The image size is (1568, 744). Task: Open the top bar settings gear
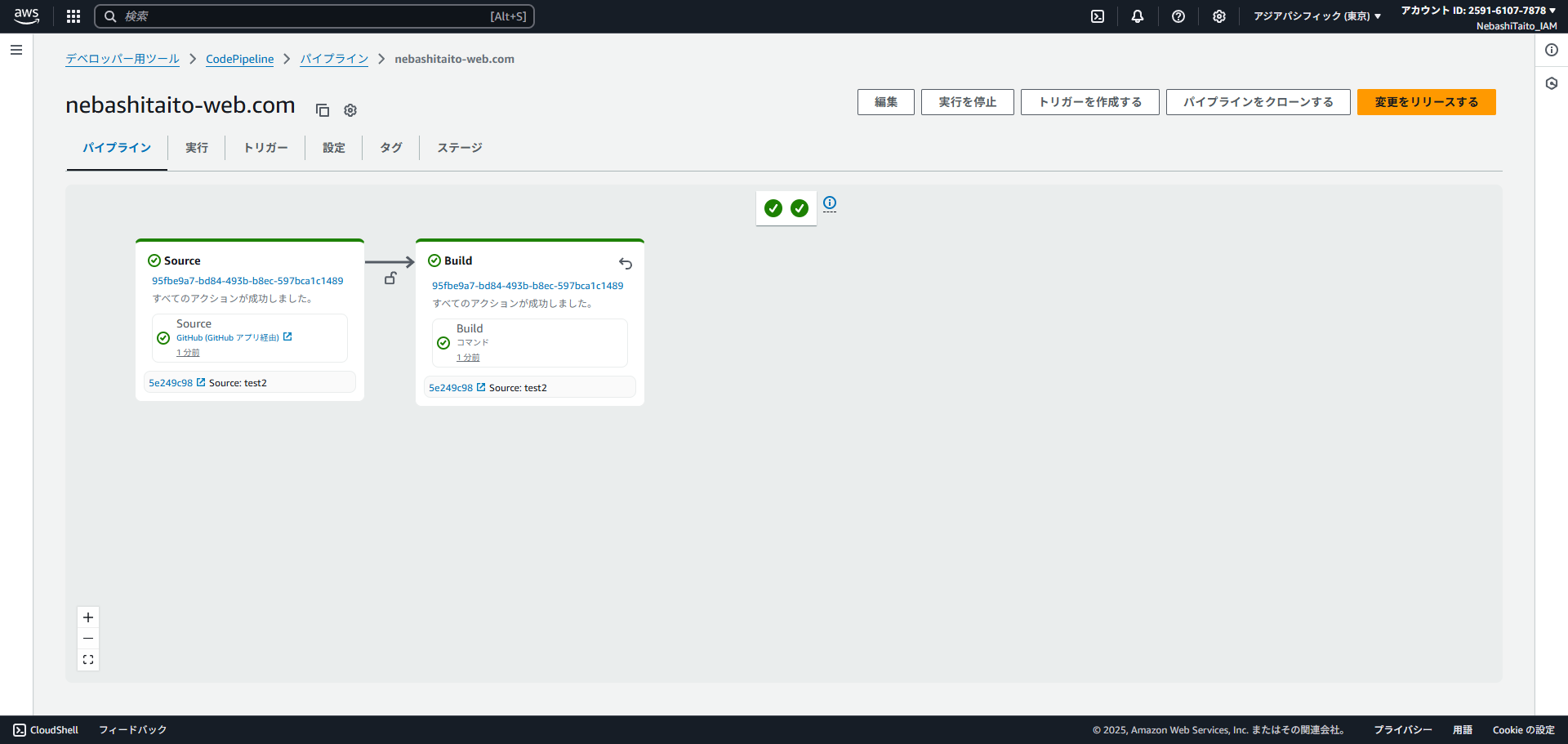tap(1219, 16)
